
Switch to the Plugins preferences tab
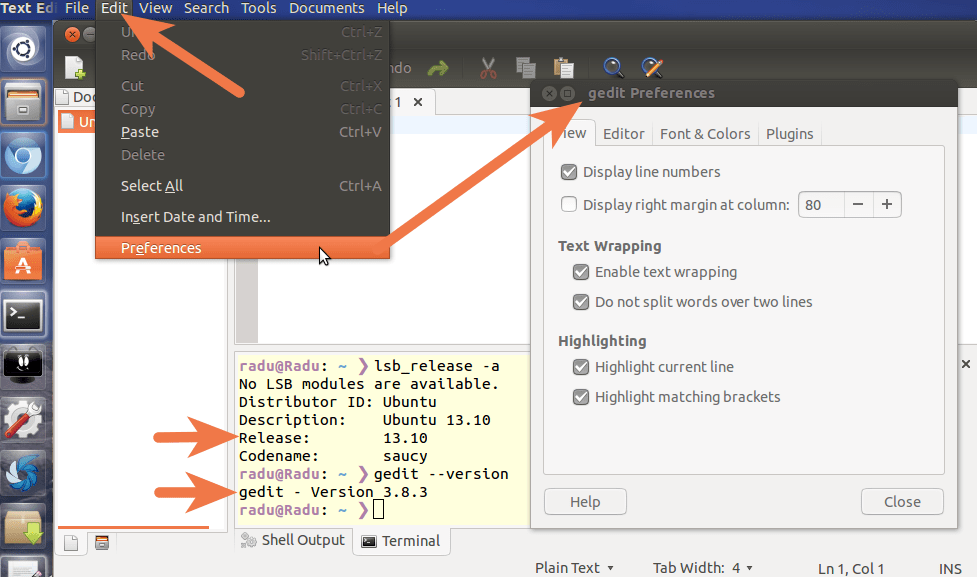coord(789,134)
